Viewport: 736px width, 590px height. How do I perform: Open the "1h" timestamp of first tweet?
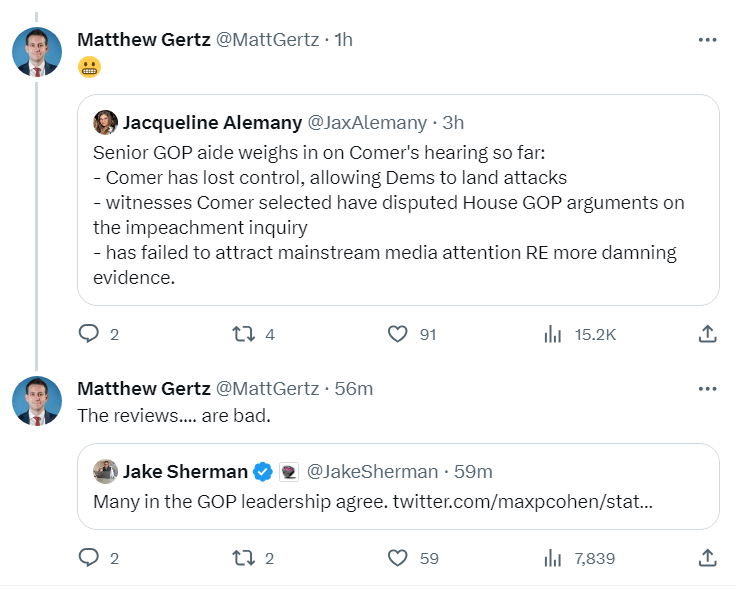point(343,40)
